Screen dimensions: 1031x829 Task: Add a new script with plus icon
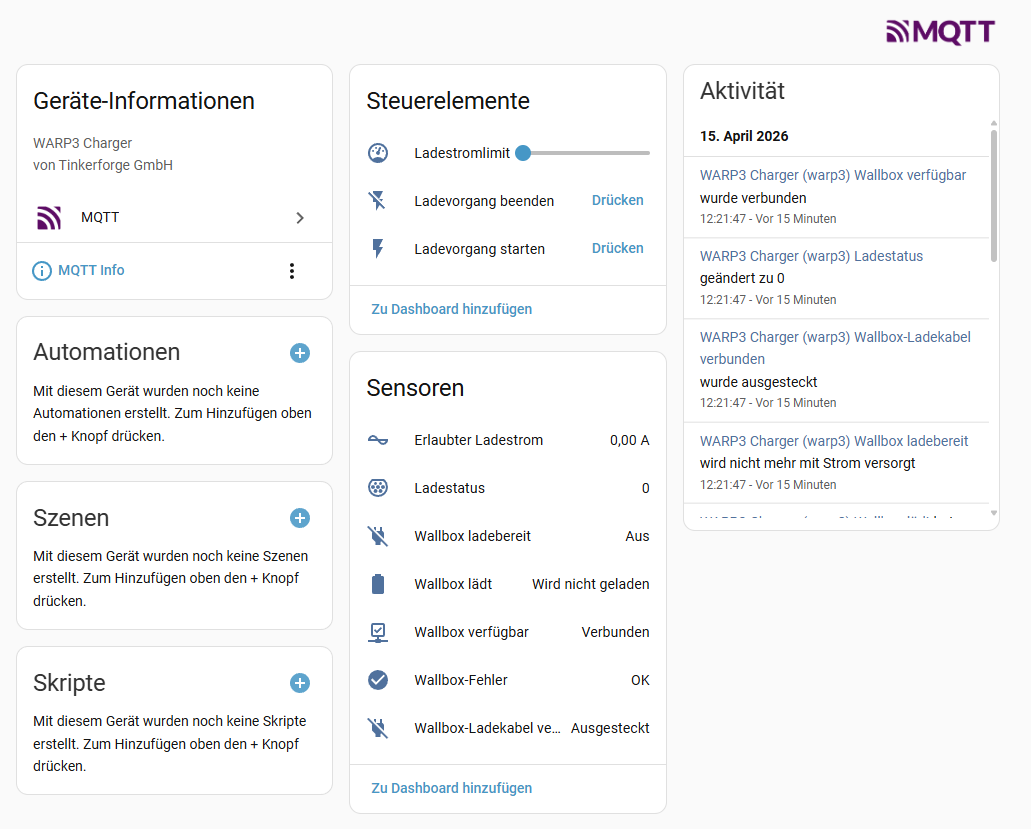[x=300, y=683]
